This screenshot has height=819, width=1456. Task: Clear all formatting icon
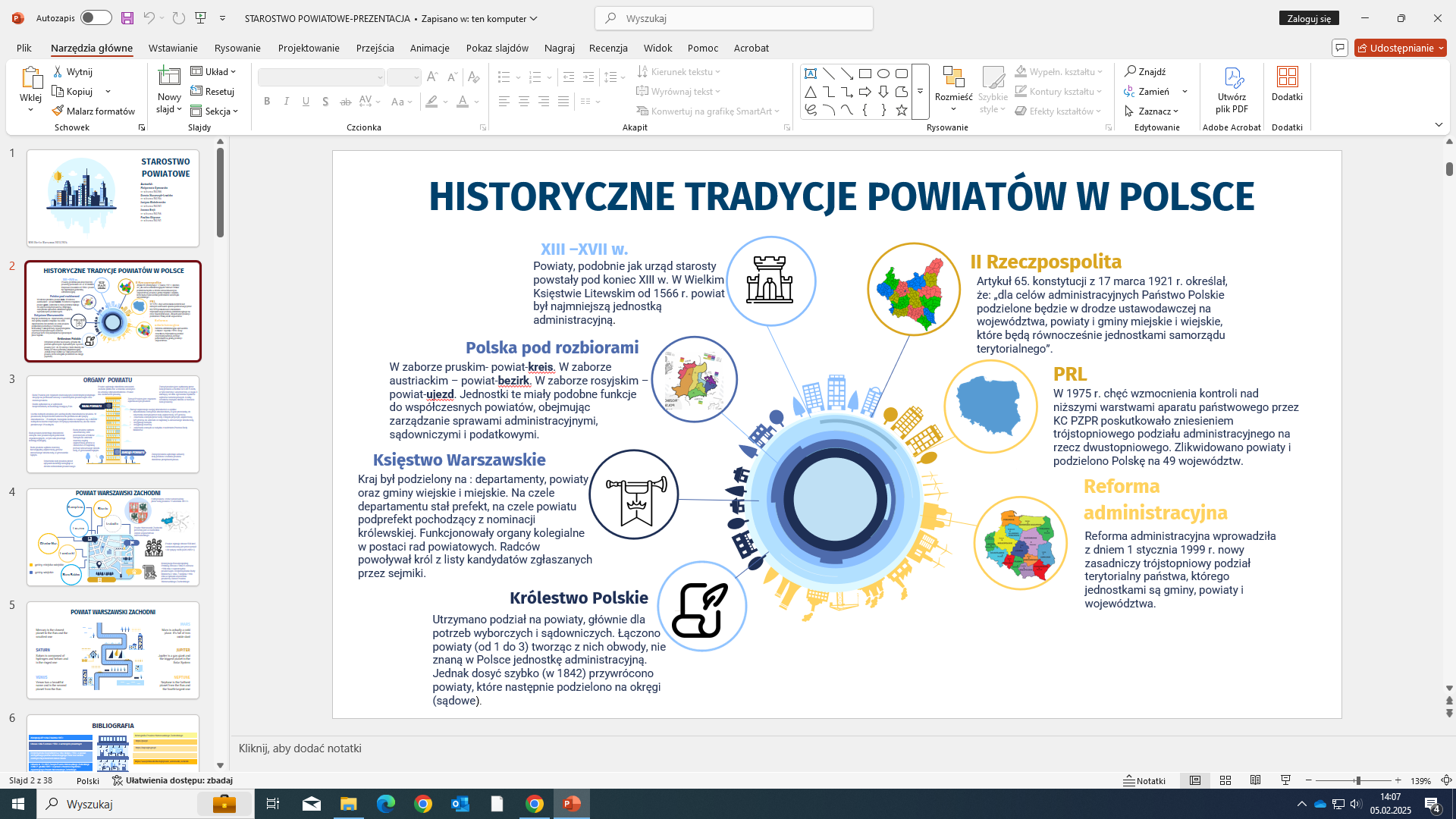(x=474, y=77)
